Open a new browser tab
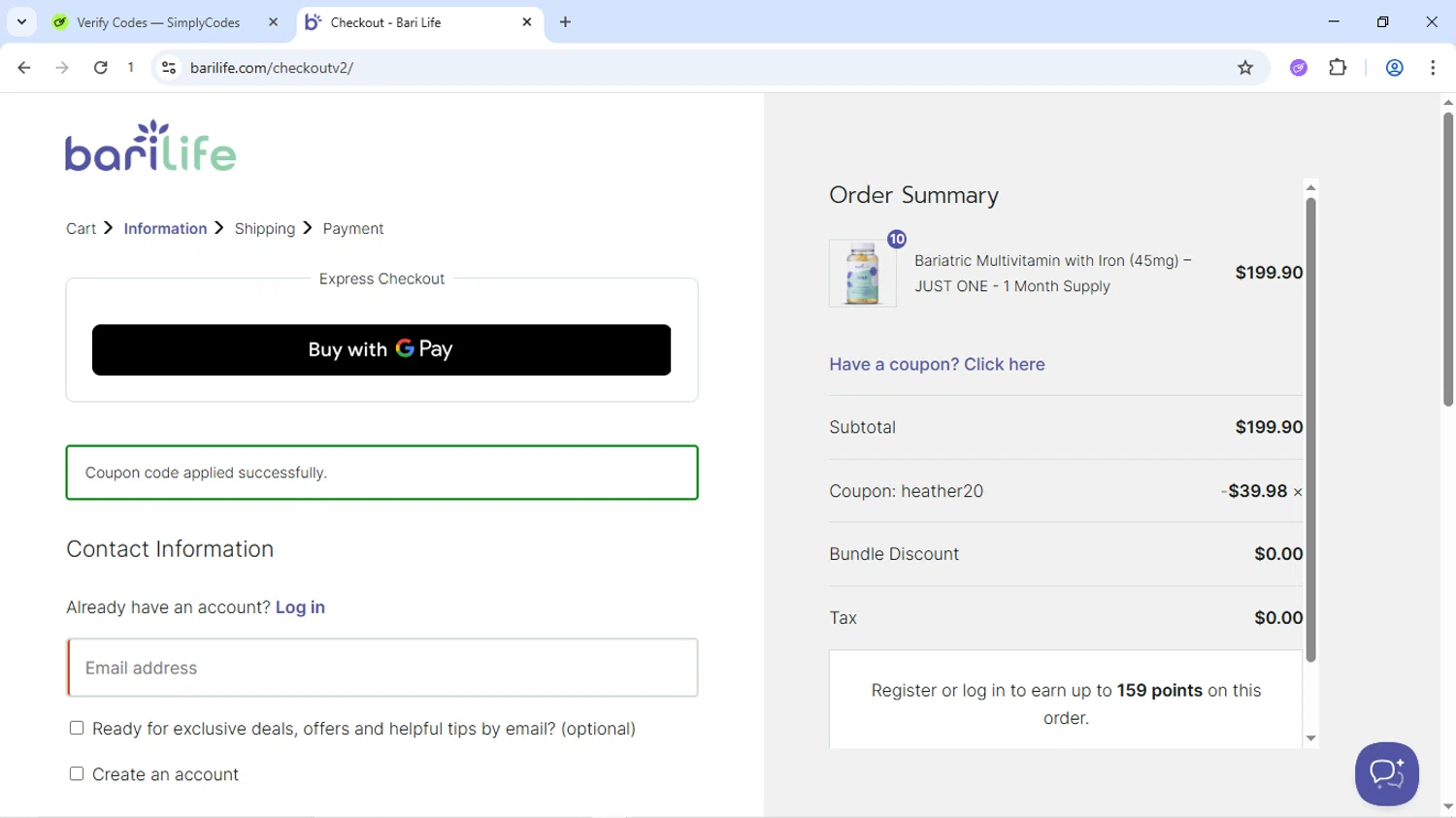 (565, 22)
